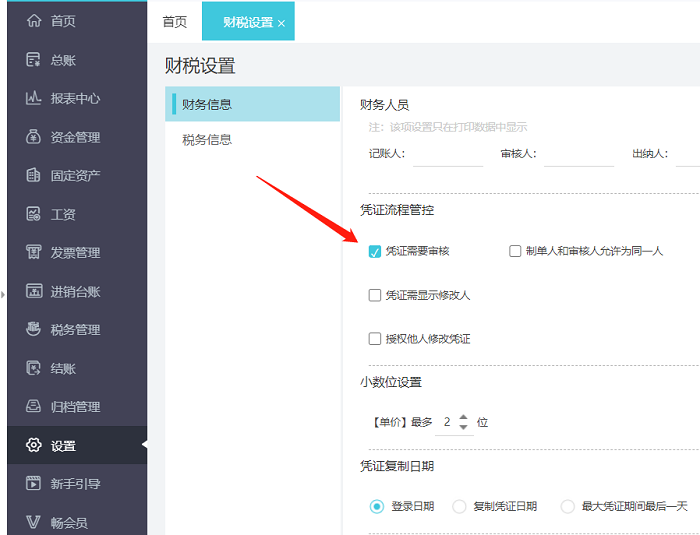Click the 审核人 input field
Image resolution: width=700 pixels, height=535 pixels.
point(579,155)
